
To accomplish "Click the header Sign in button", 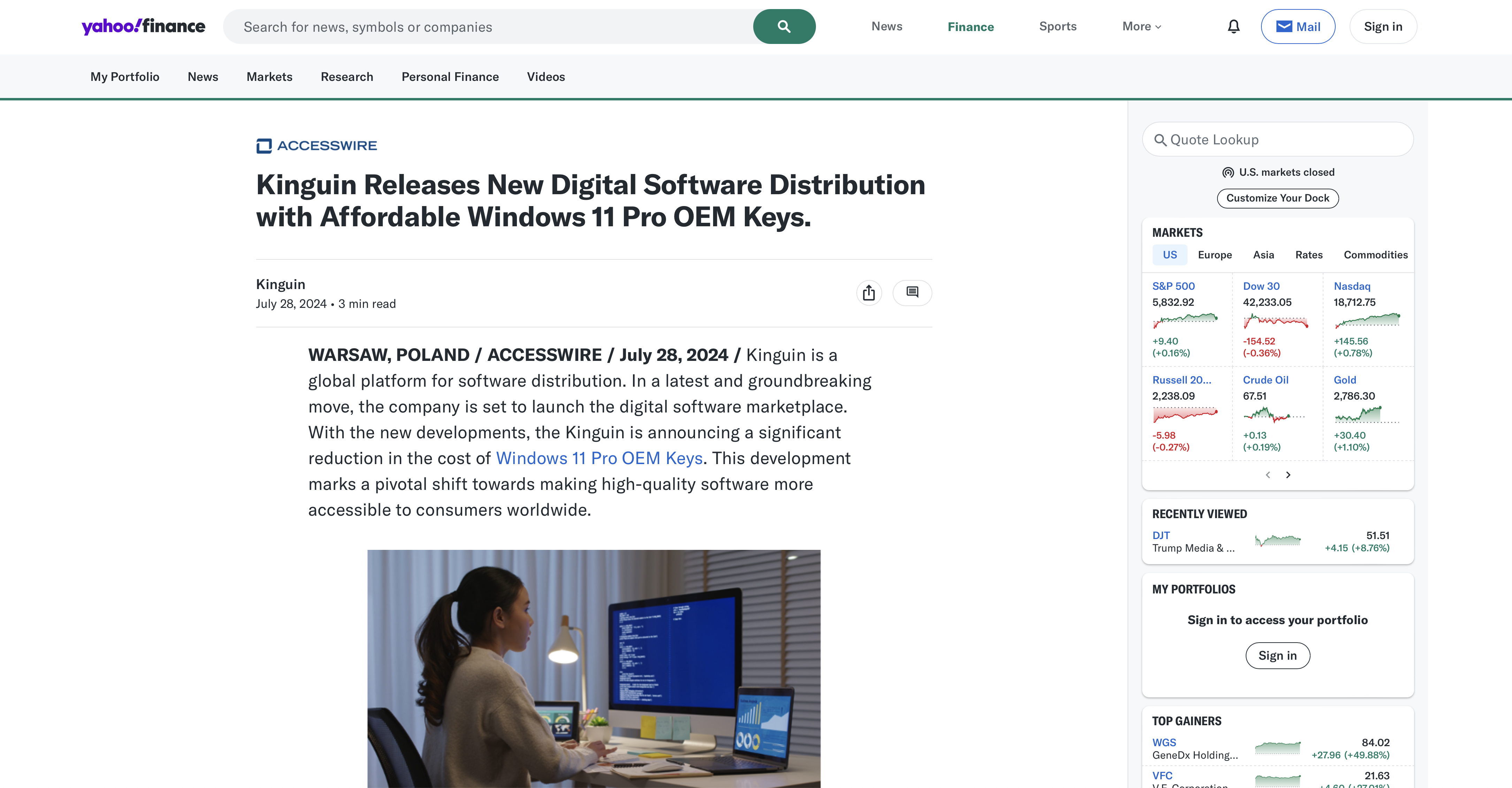I will pos(1383,26).
